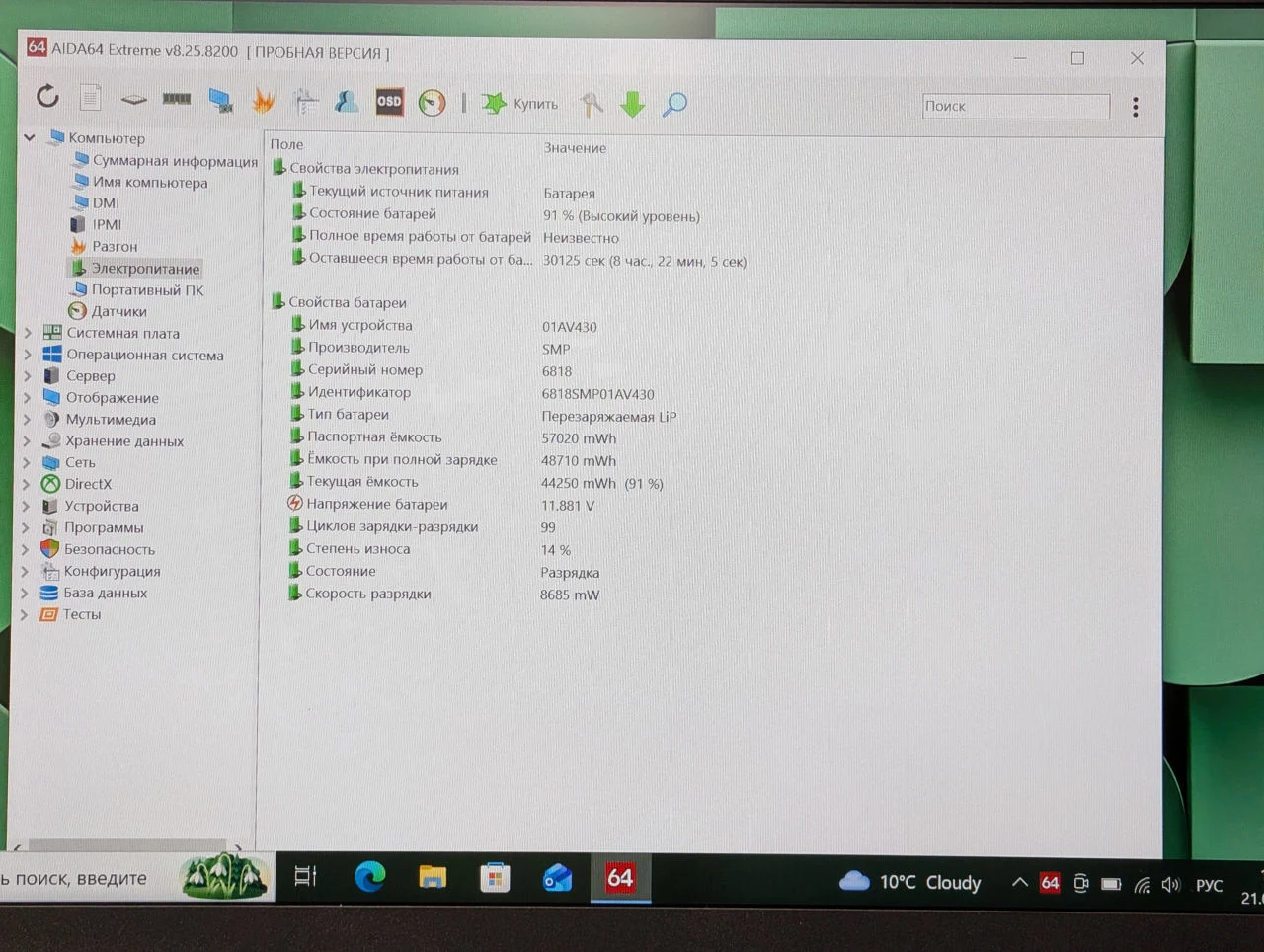Click the tree panel horizontal scrollbar
This screenshot has height=952, width=1264.
(x=126, y=846)
